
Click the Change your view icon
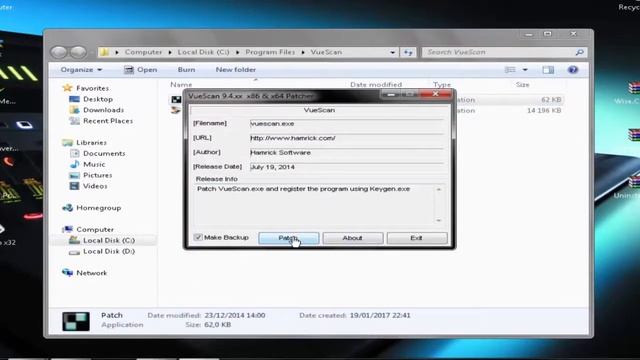pyautogui.click(x=510, y=70)
